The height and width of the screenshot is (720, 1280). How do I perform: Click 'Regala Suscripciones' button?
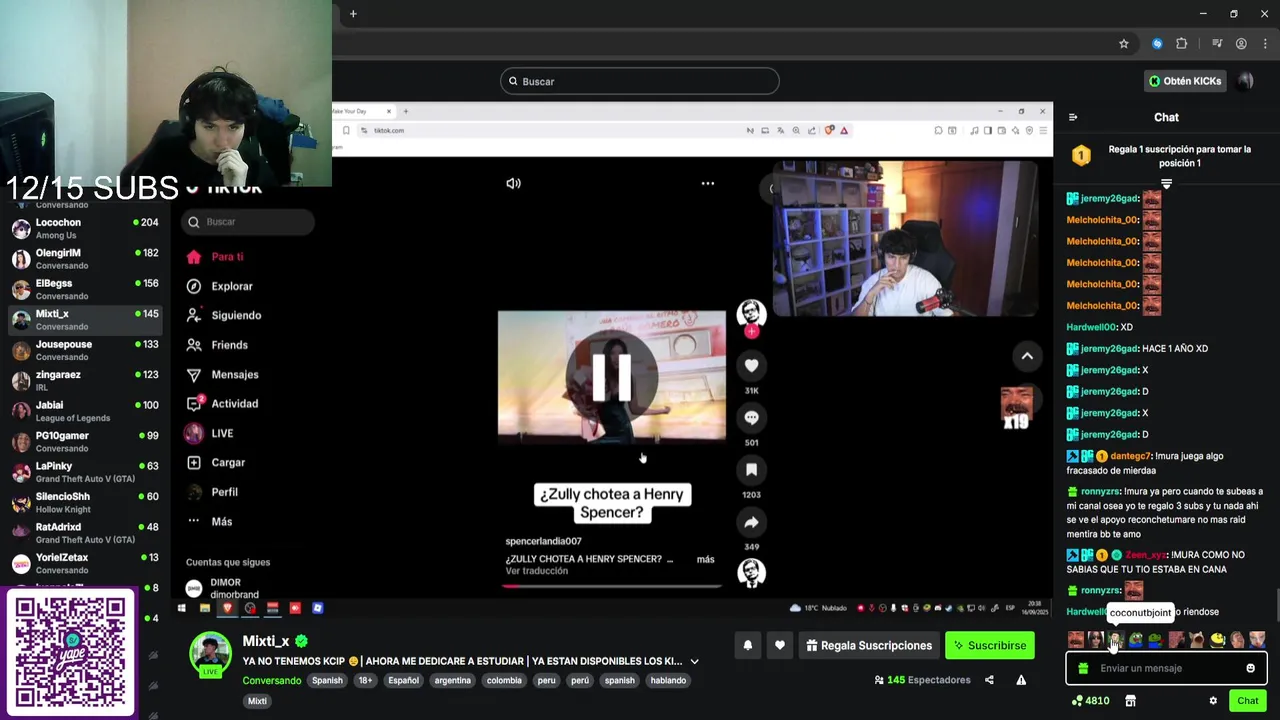[x=870, y=645]
